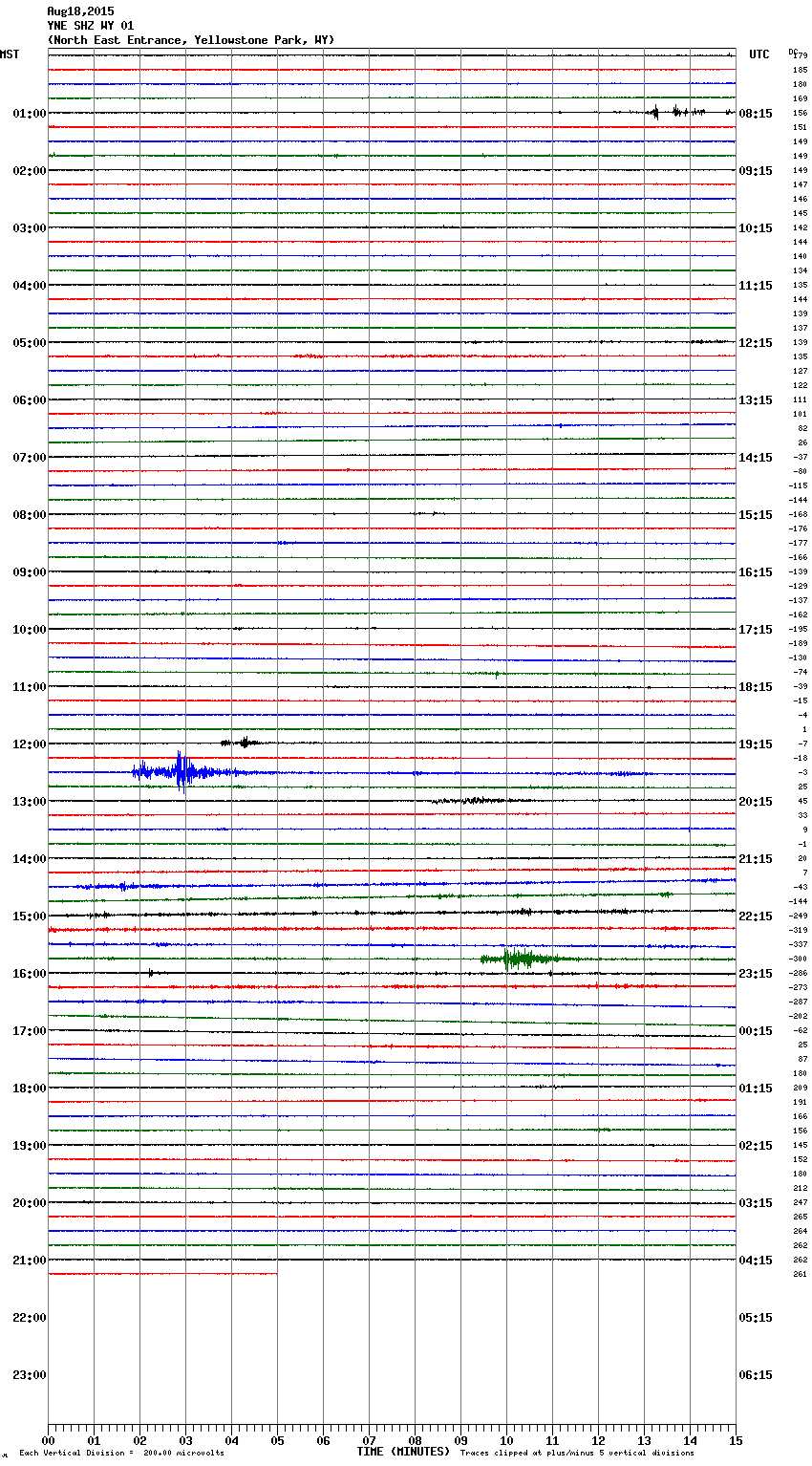Click minute tick label 05 on bottom axis
The height and width of the screenshot is (1466, 812).
(x=278, y=1441)
